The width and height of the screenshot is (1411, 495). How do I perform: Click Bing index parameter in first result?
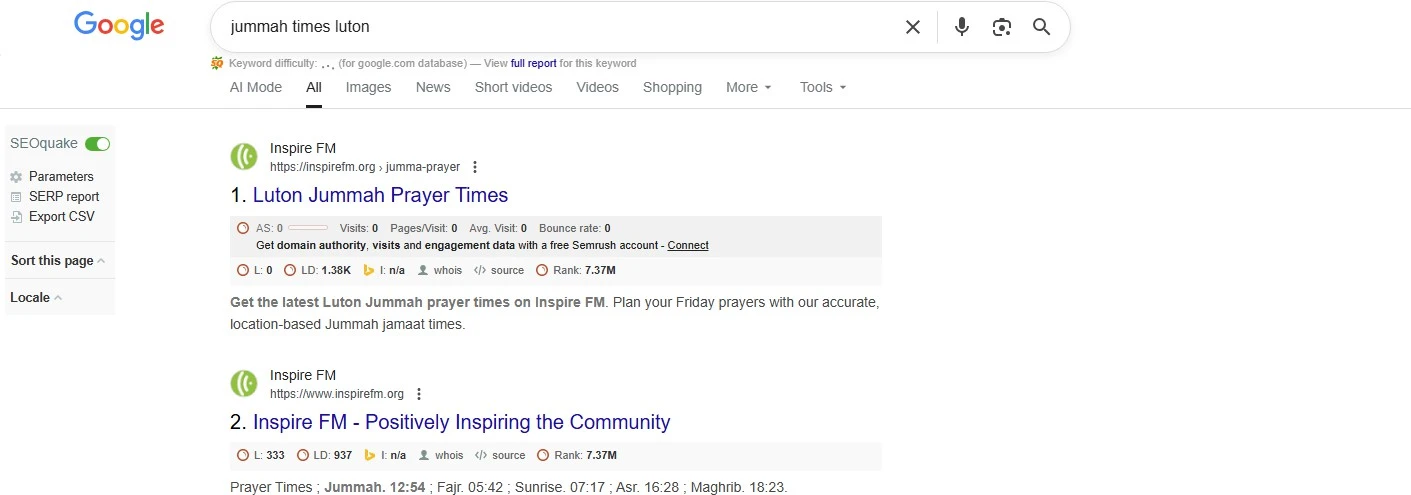pyautogui.click(x=385, y=270)
